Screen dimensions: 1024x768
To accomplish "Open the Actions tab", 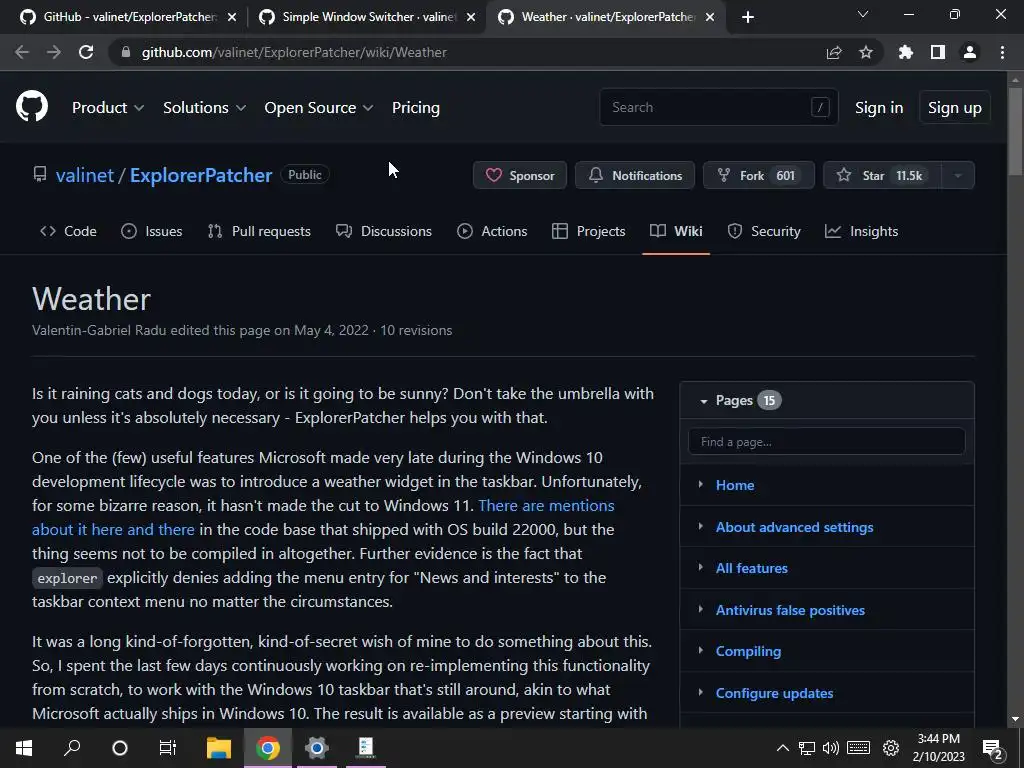I will point(492,231).
